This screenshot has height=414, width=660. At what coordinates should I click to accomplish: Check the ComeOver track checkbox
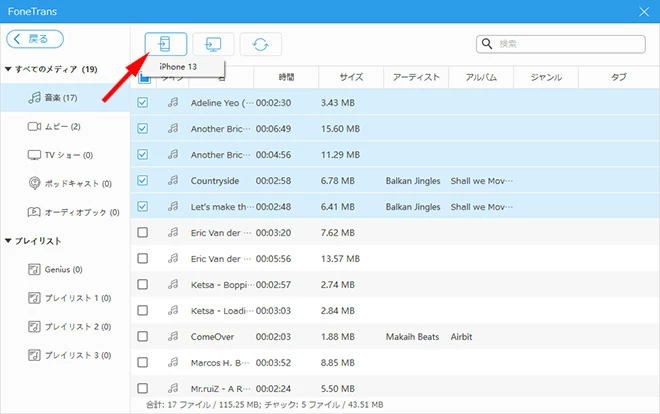[142, 336]
